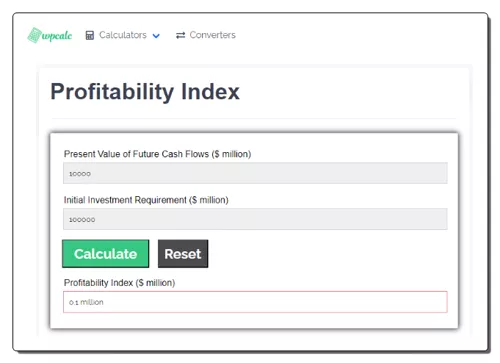Expand the blue chevron next to Calculators
This screenshot has height=363, width=500.
pyautogui.click(x=156, y=36)
